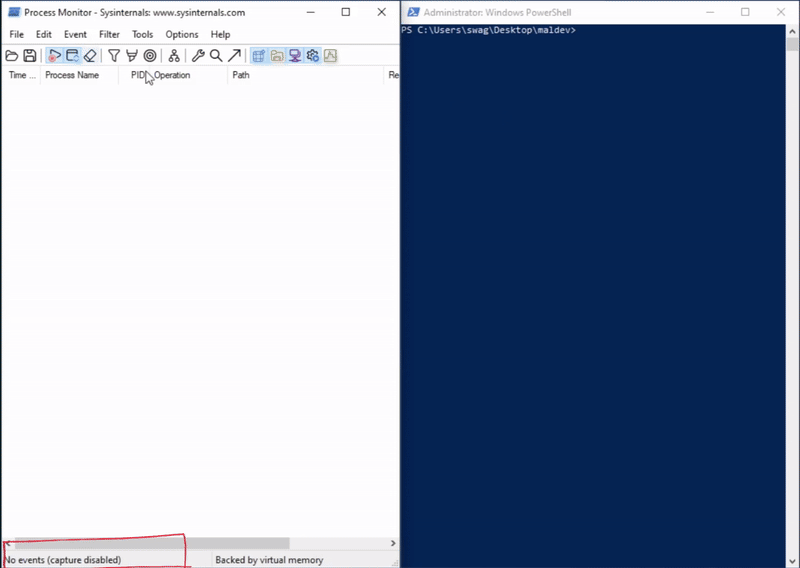Open the Tools menu
Viewport: 800px width, 568px height.
pos(142,34)
